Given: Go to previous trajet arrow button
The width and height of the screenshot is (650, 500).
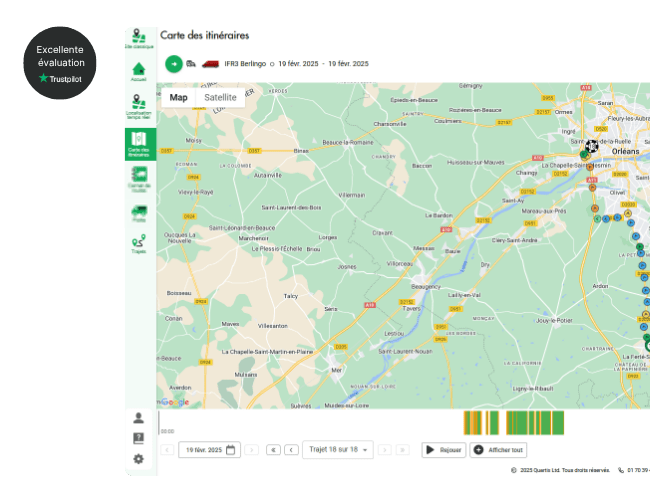Looking at the screenshot, I should [x=291, y=450].
